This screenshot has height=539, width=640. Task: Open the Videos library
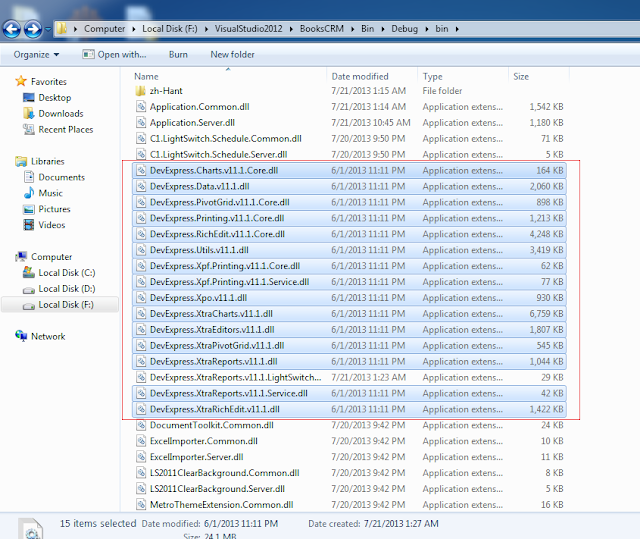(x=52, y=225)
